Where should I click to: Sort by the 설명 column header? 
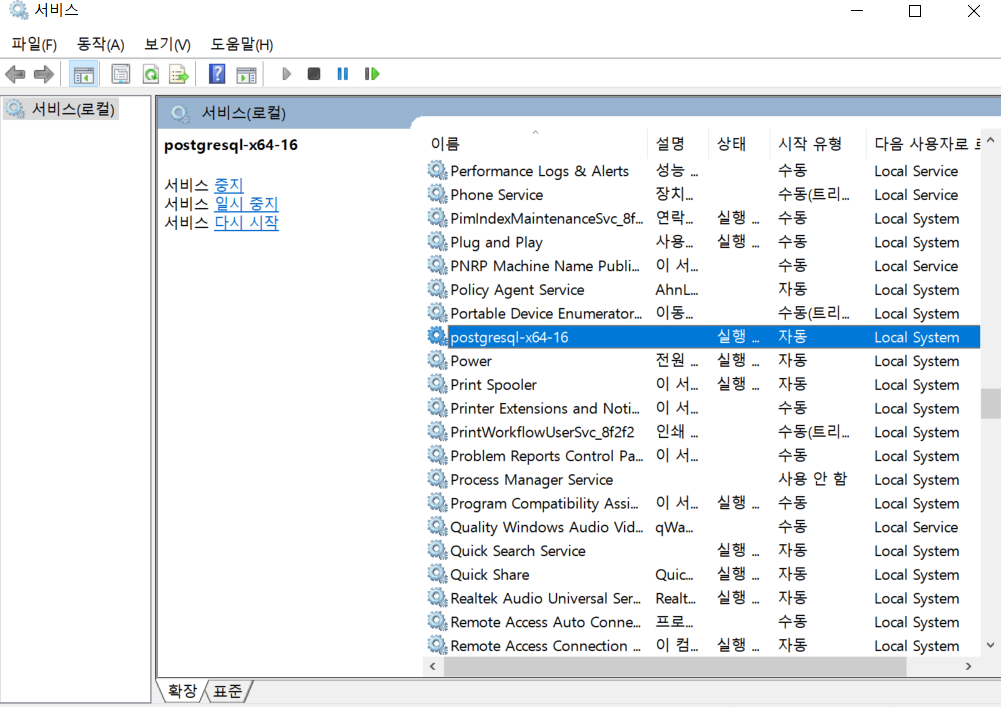coord(678,144)
